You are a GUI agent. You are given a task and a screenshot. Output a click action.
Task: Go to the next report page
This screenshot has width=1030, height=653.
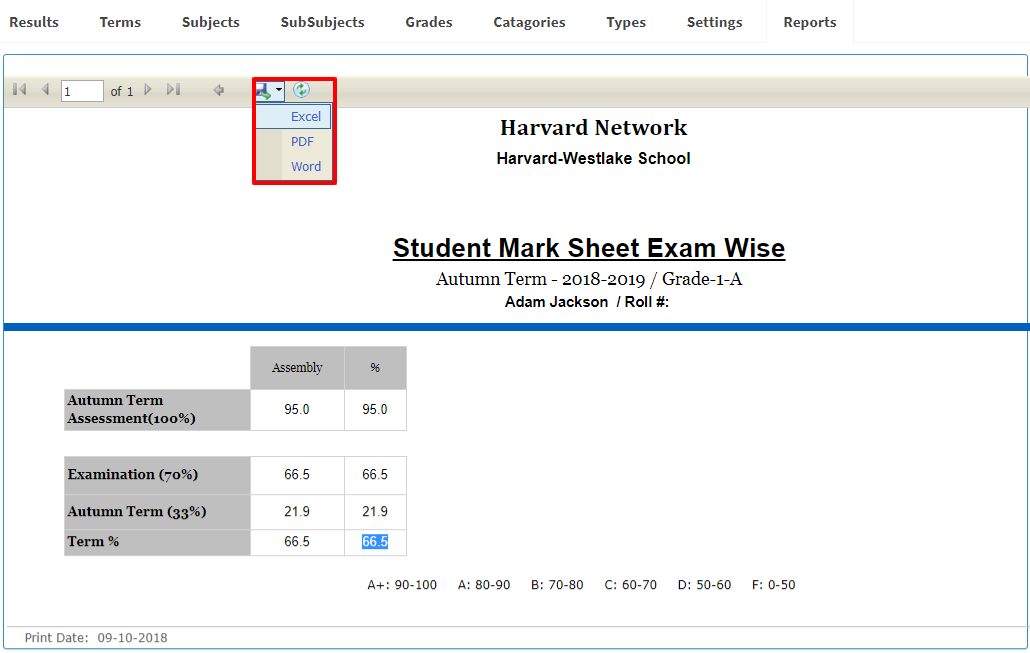click(x=148, y=89)
